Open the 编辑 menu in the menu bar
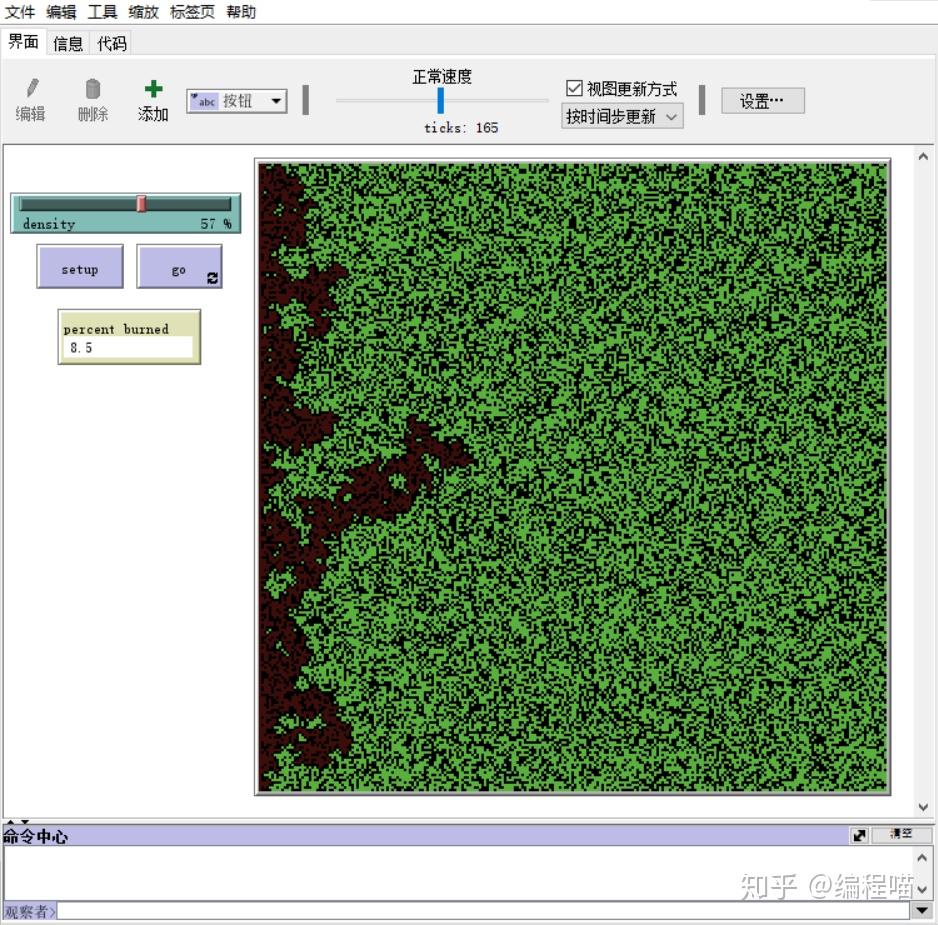The image size is (938, 925). coord(61,12)
